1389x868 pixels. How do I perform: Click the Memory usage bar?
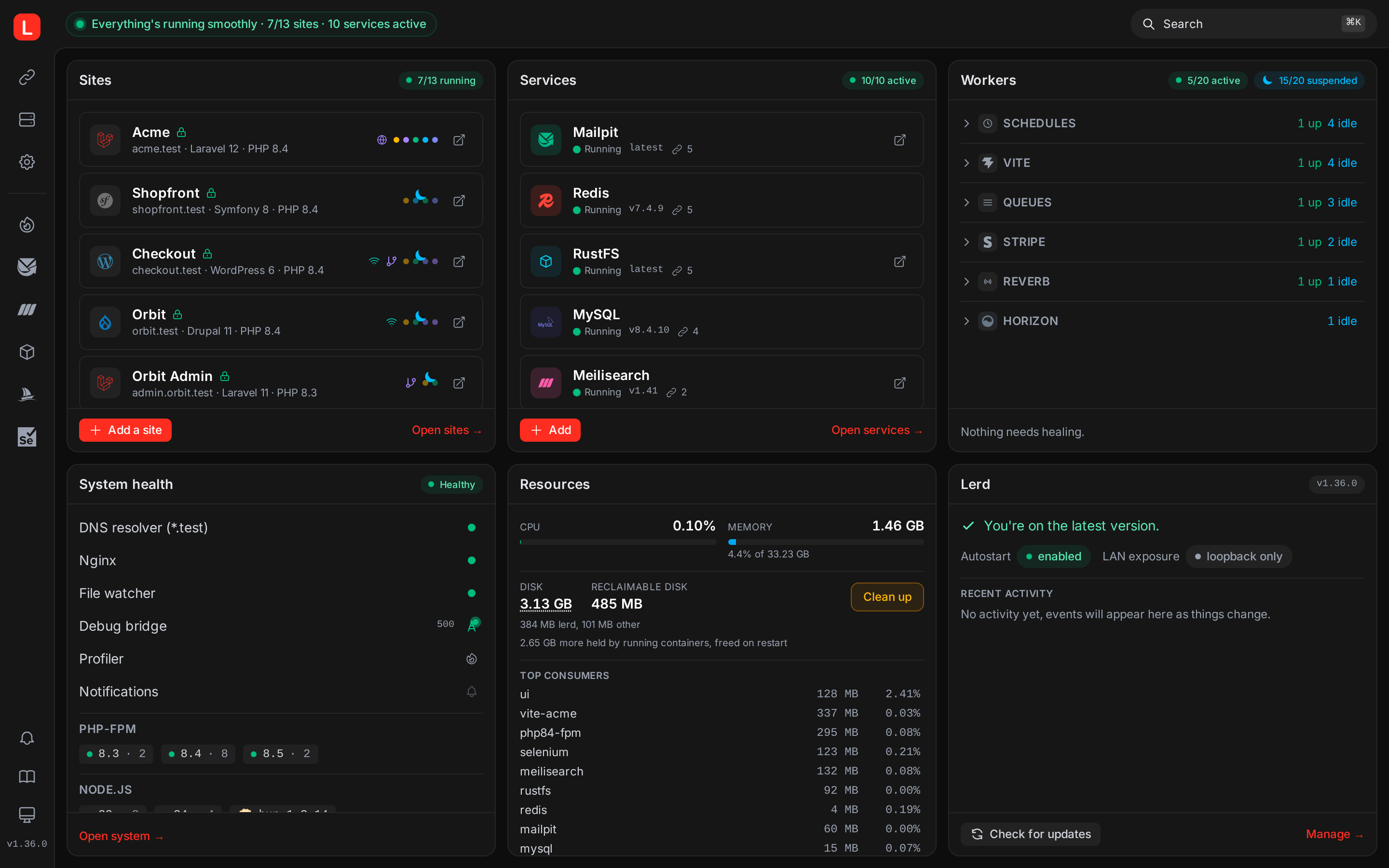point(825,542)
